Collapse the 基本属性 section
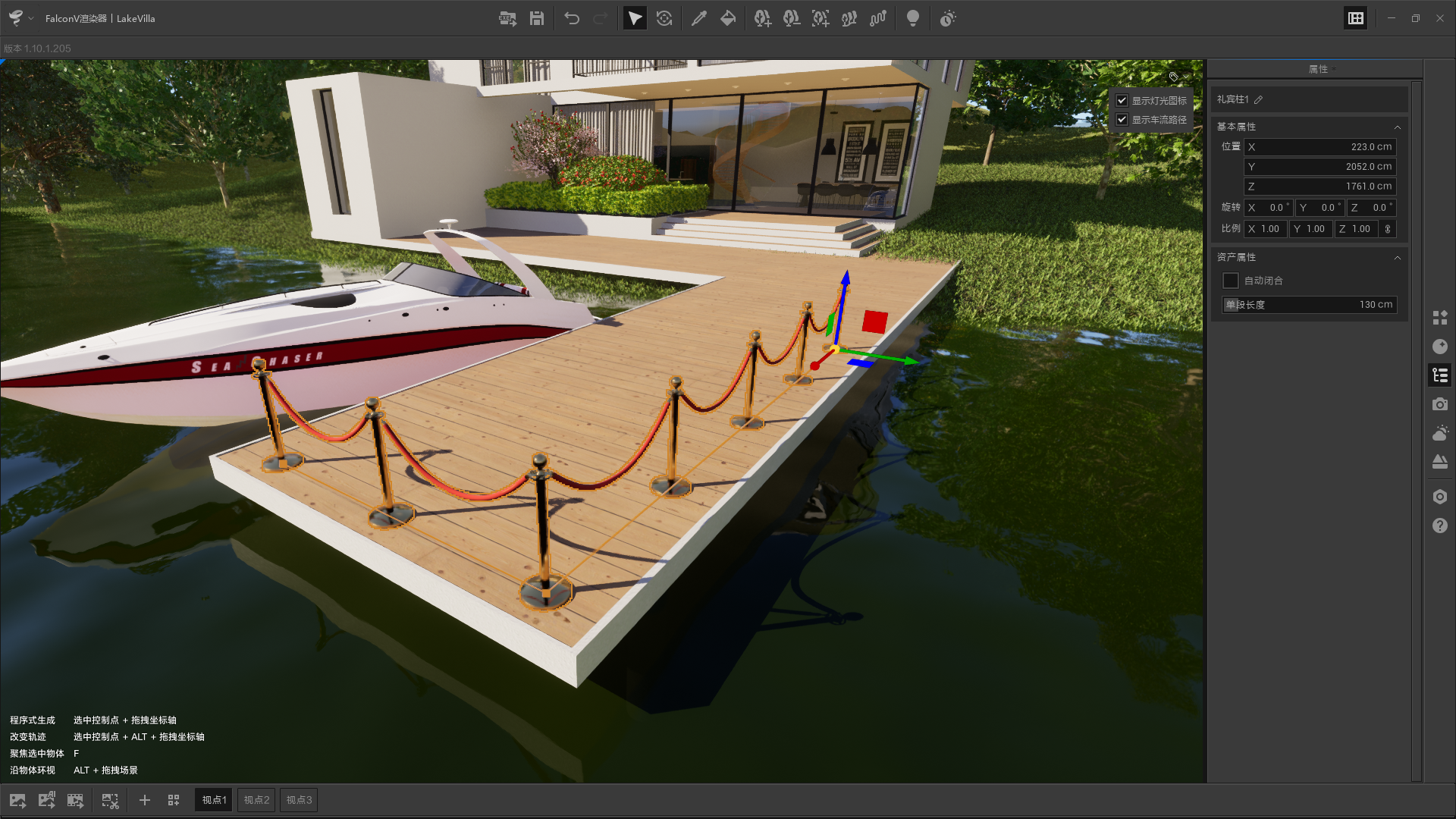 click(x=1398, y=127)
